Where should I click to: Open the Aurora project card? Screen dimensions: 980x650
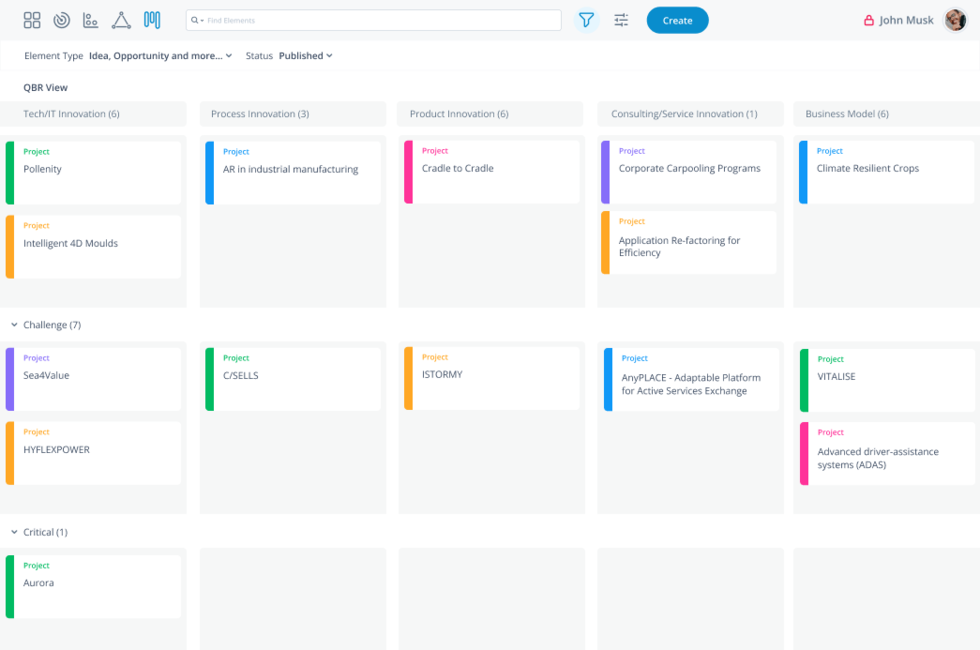click(93, 587)
